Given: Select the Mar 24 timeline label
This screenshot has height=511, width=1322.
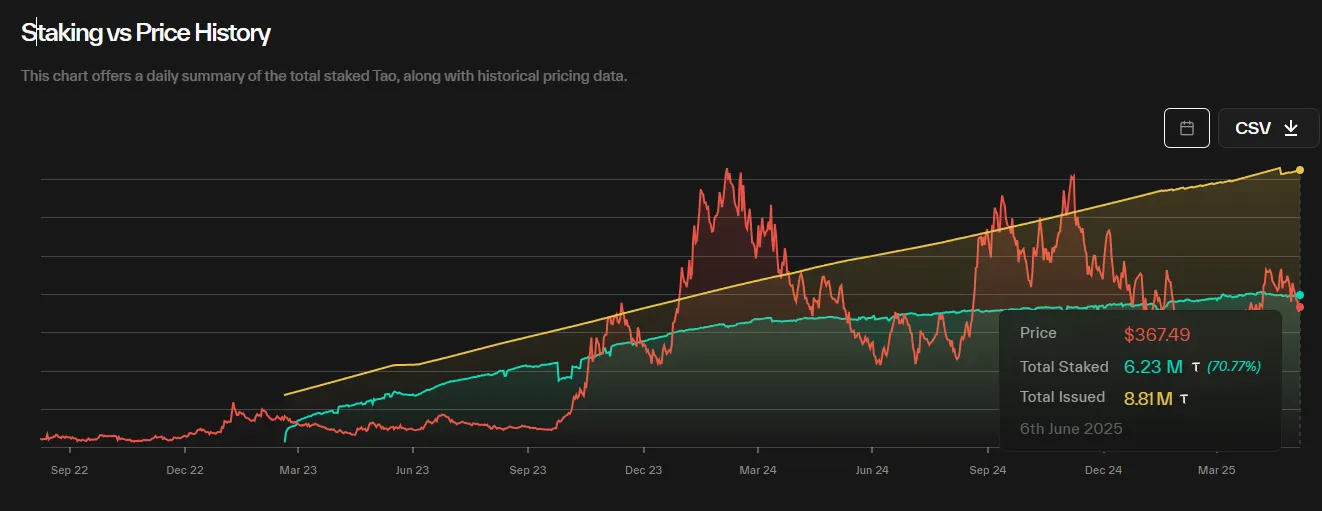Looking at the screenshot, I should (758, 469).
